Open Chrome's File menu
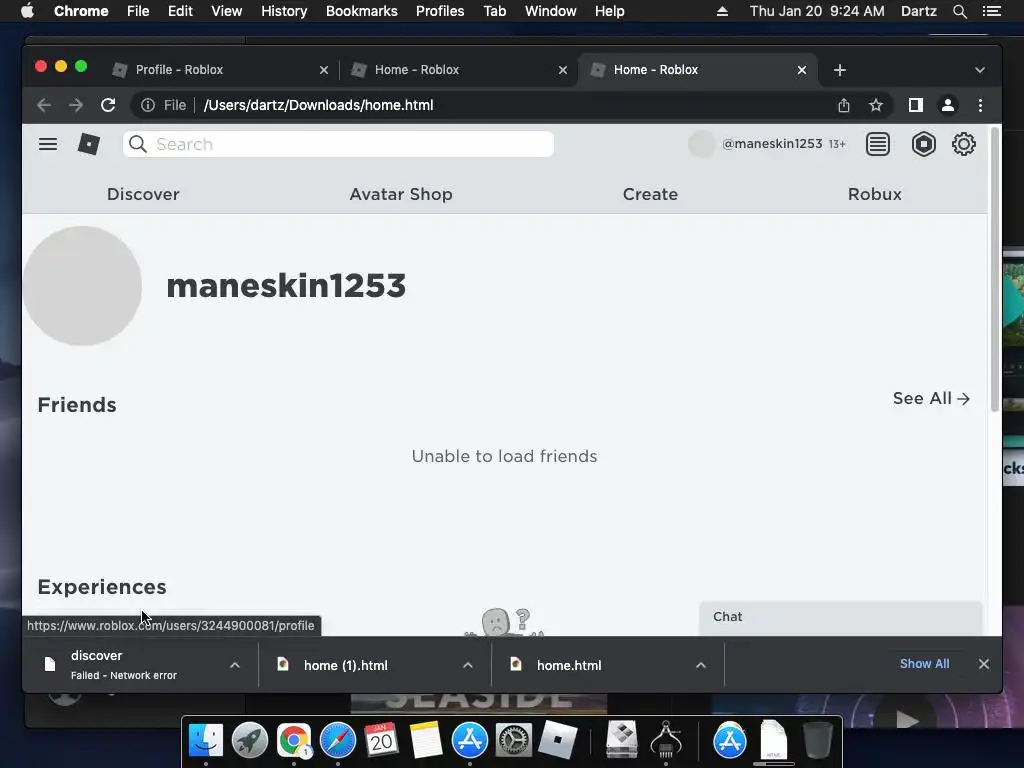The image size is (1024, 768). click(x=138, y=11)
